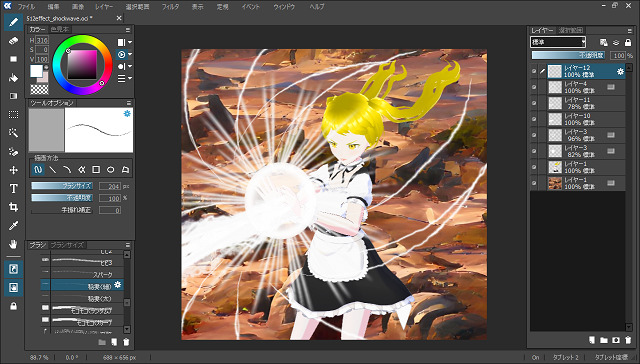Choose the rectangle drawing method
The height and width of the screenshot is (364, 640).
point(96,169)
